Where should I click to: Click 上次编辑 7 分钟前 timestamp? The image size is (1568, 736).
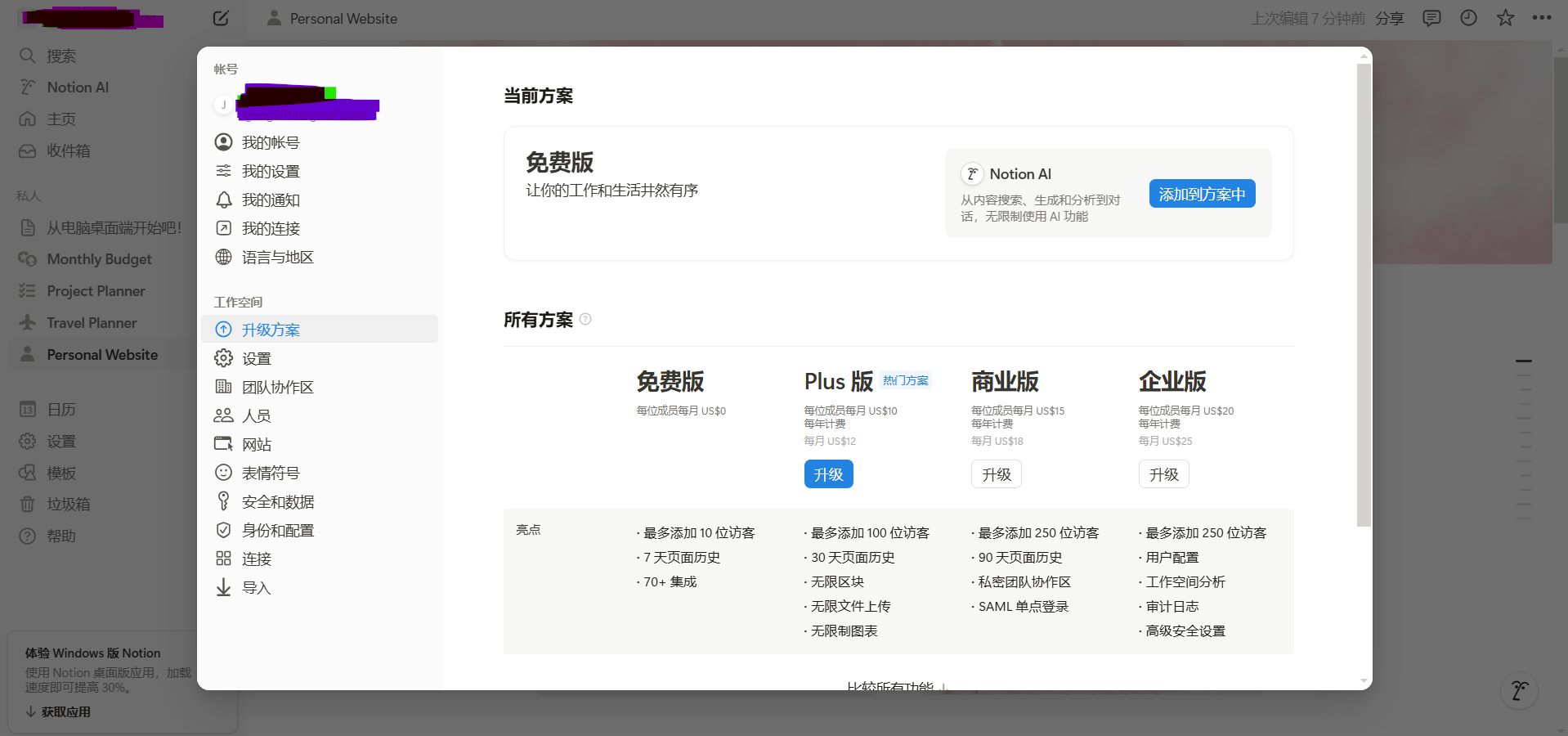point(1307,18)
